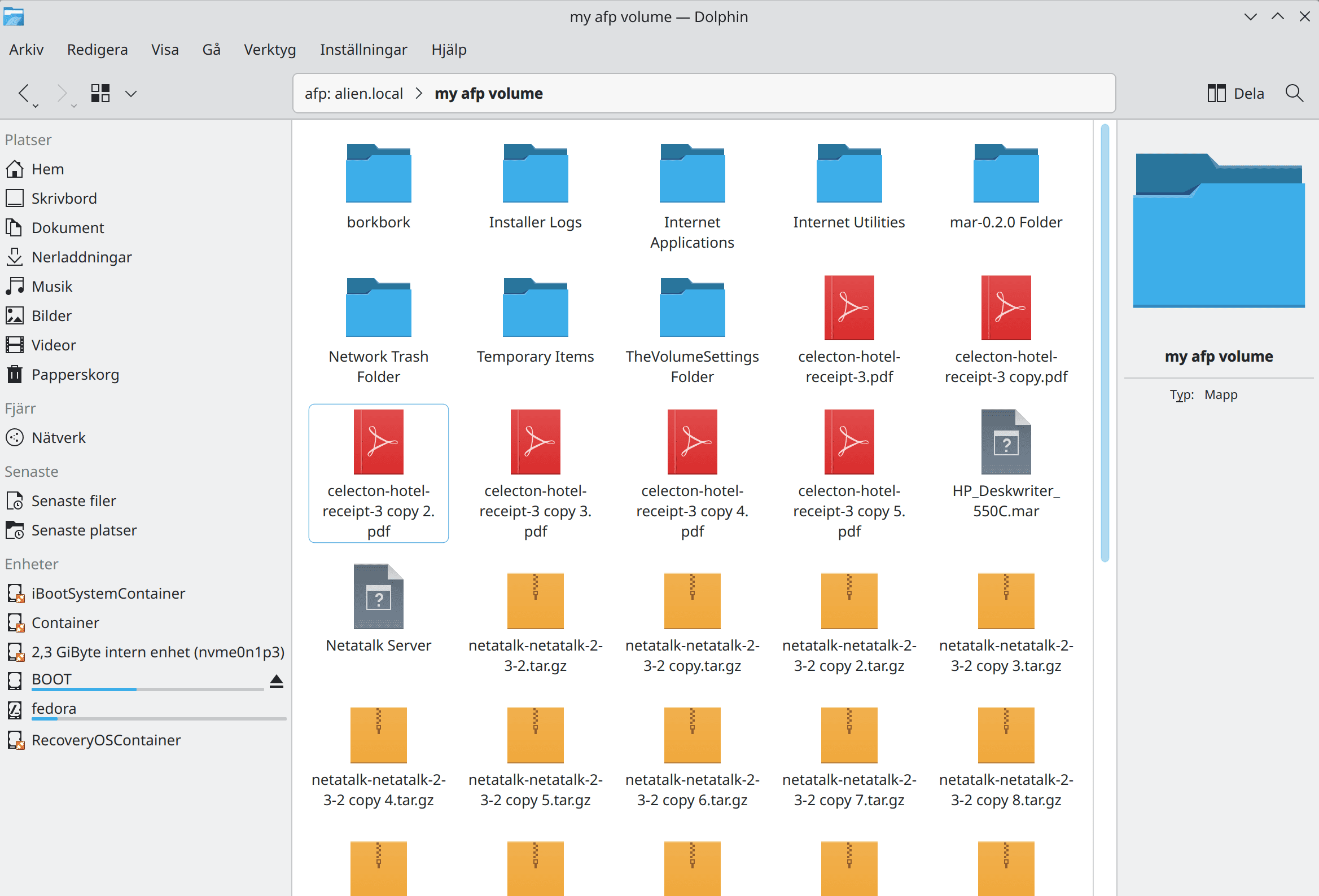1319x896 pixels.
Task: Eject the BOOT device
Action: [277, 681]
